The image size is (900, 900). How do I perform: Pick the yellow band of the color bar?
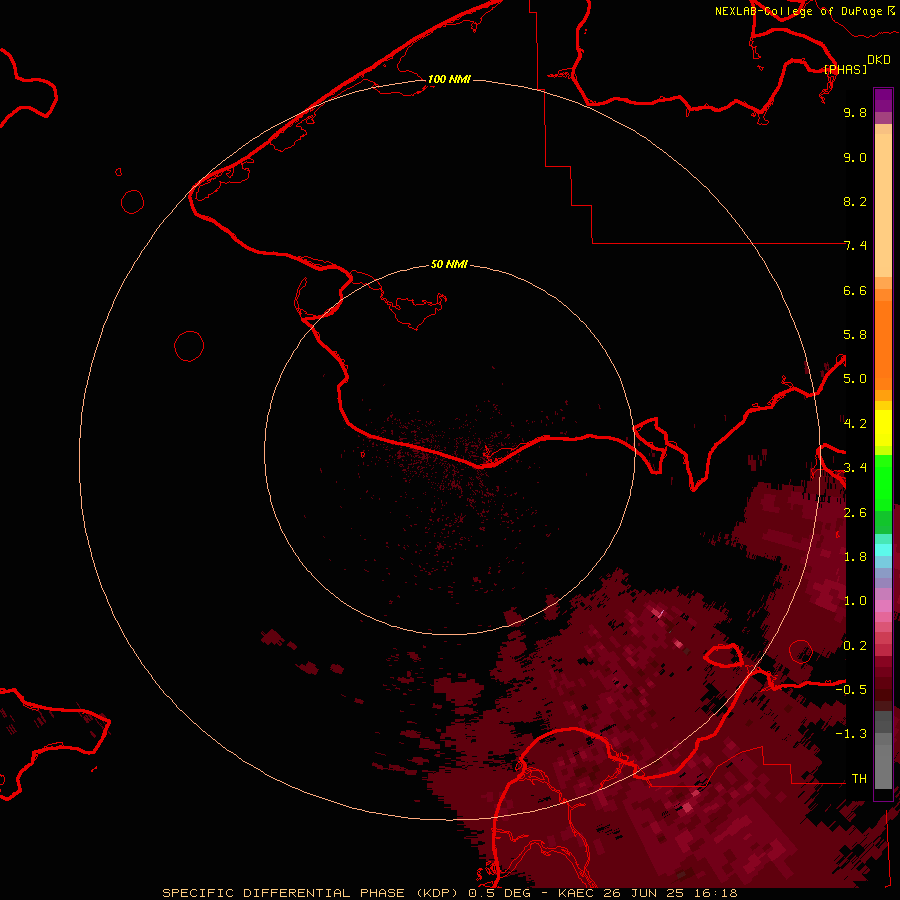pyautogui.click(x=883, y=428)
